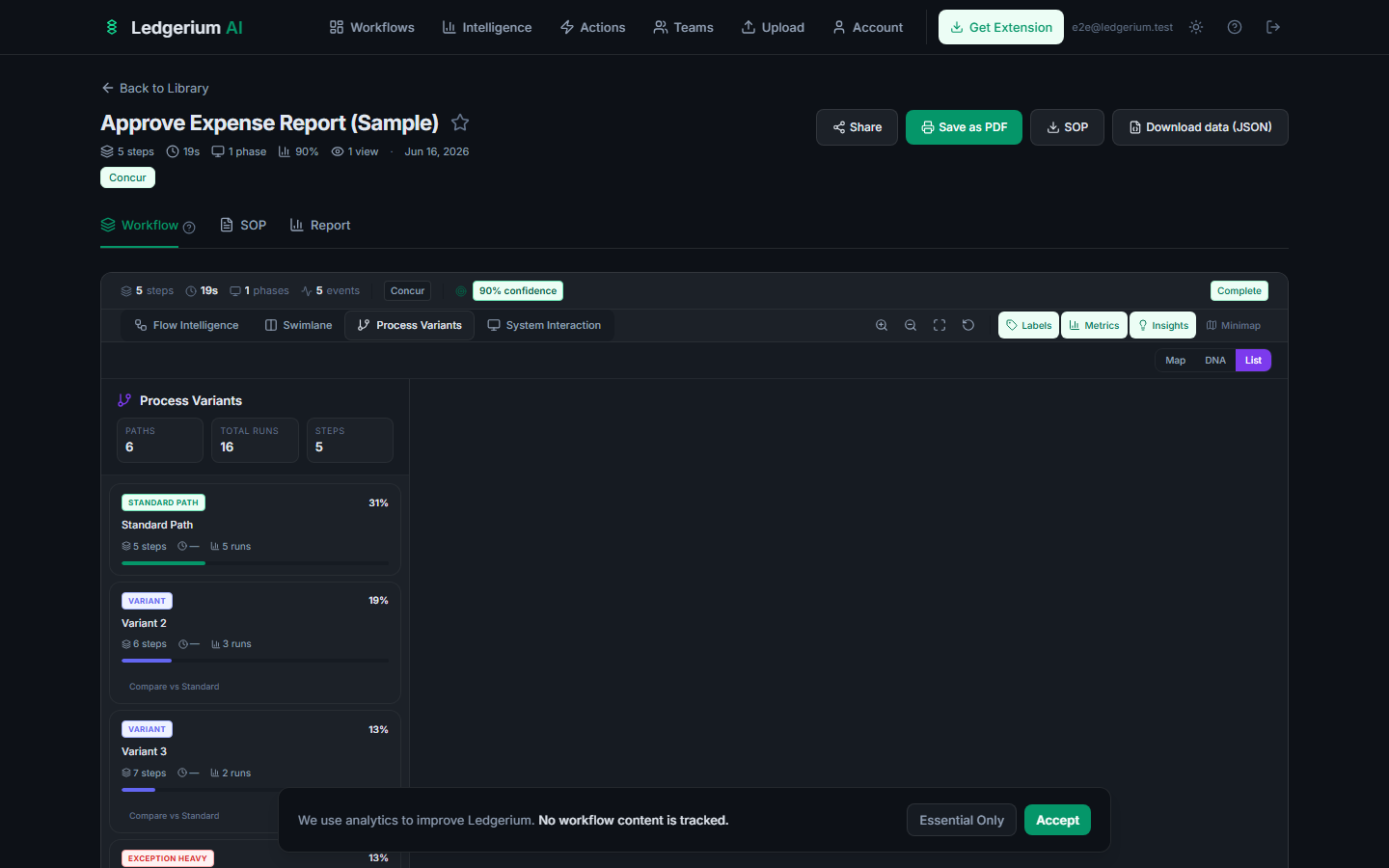Click the Concur tag under the title
This screenshot has width=1389, height=868.
point(127,177)
